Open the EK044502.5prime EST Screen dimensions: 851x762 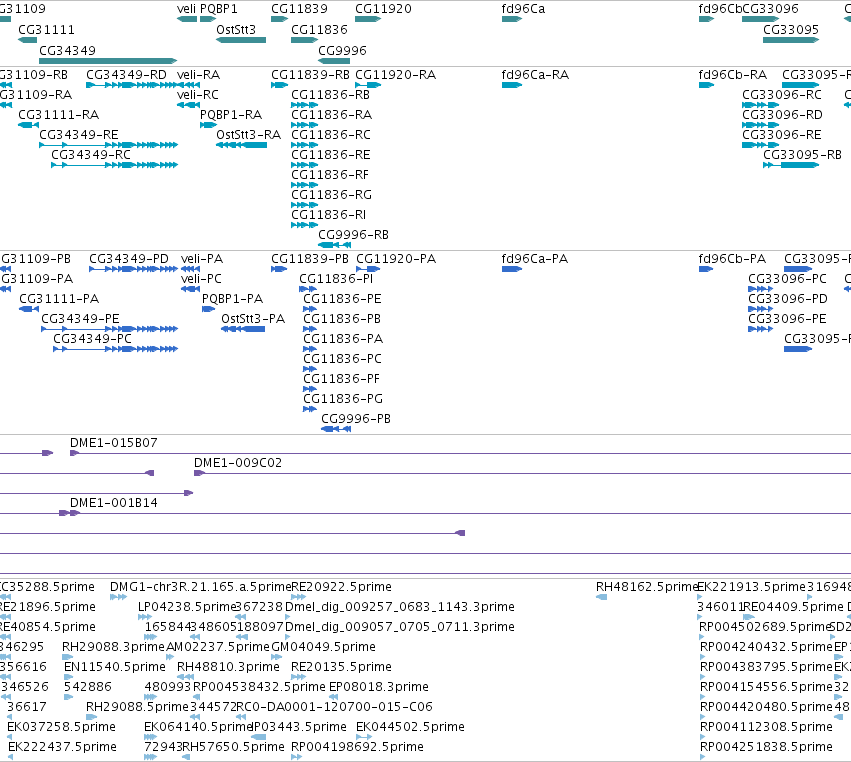pos(410,727)
